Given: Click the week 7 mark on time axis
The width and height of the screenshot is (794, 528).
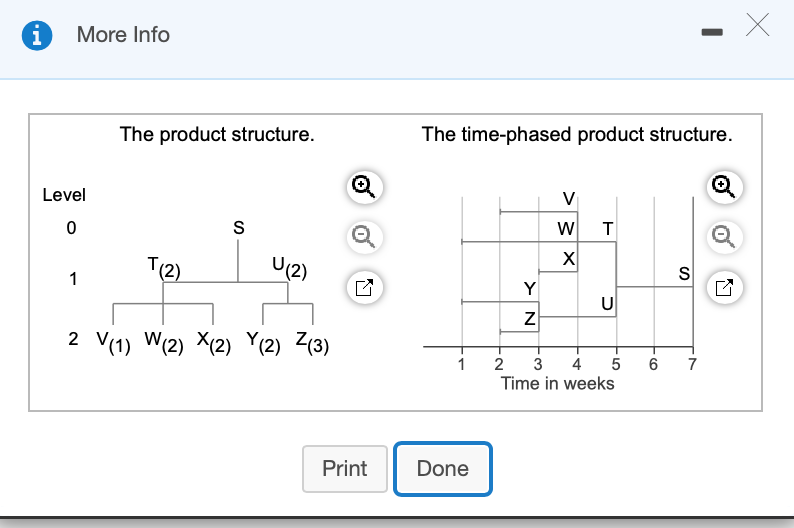Looking at the screenshot, I should click(x=692, y=364).
